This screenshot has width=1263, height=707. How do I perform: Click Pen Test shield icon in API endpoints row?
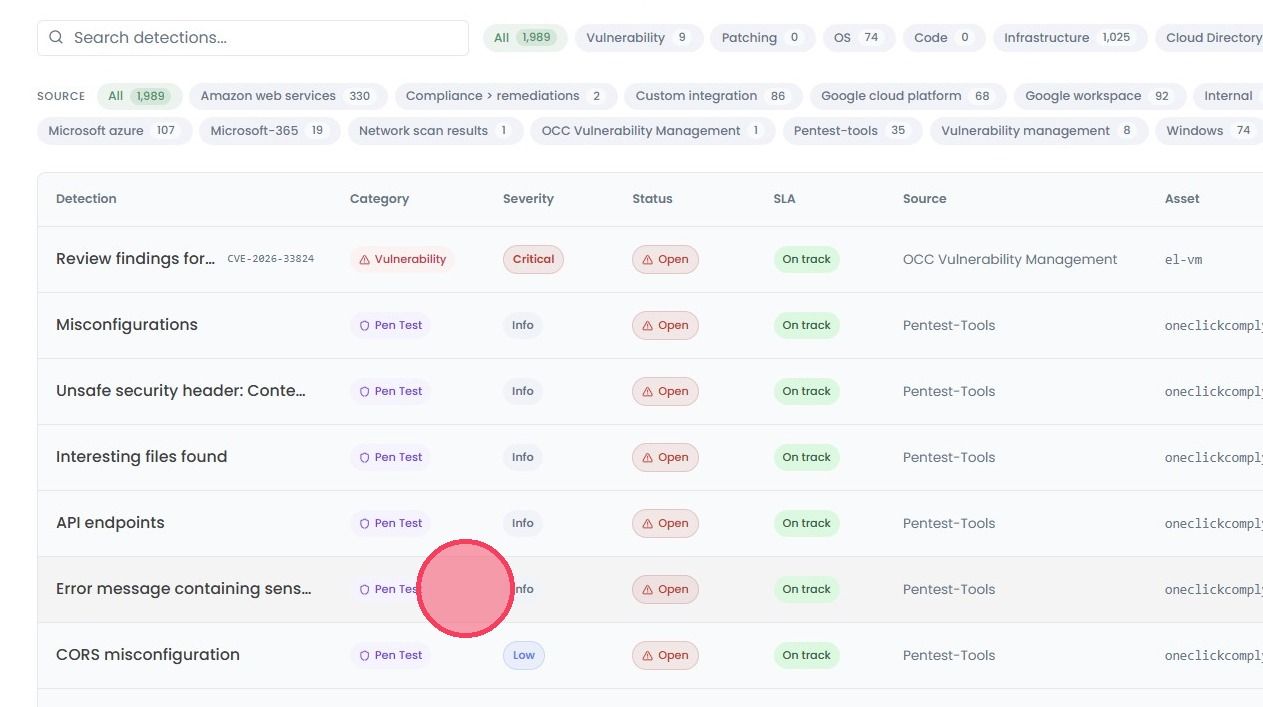click(x=365, y=523)
